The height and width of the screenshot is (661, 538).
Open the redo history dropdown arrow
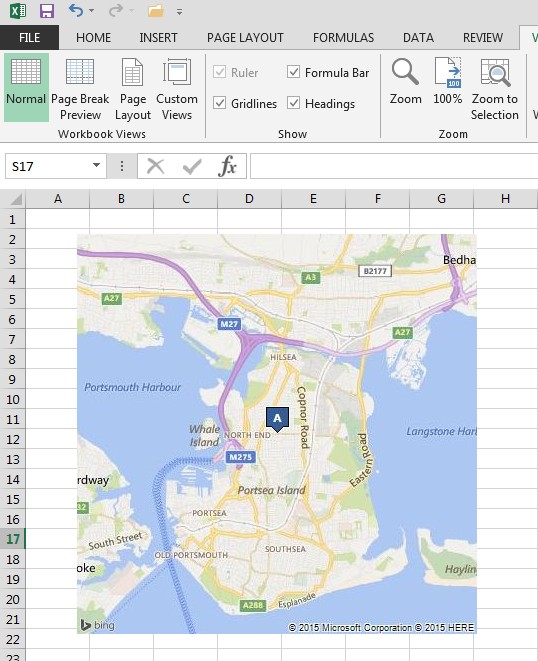coord(131,11)
